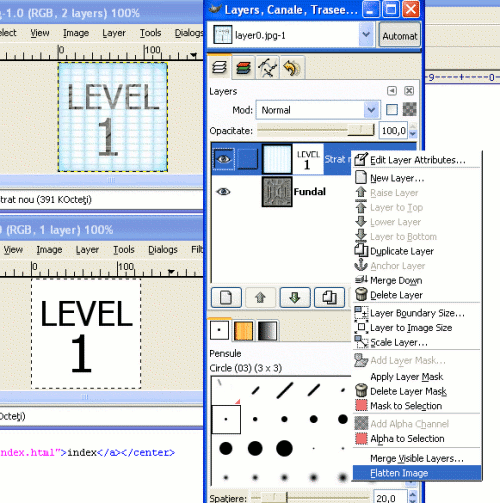
Task: Close the Layers tab with X icon
Action: (409, 91)
